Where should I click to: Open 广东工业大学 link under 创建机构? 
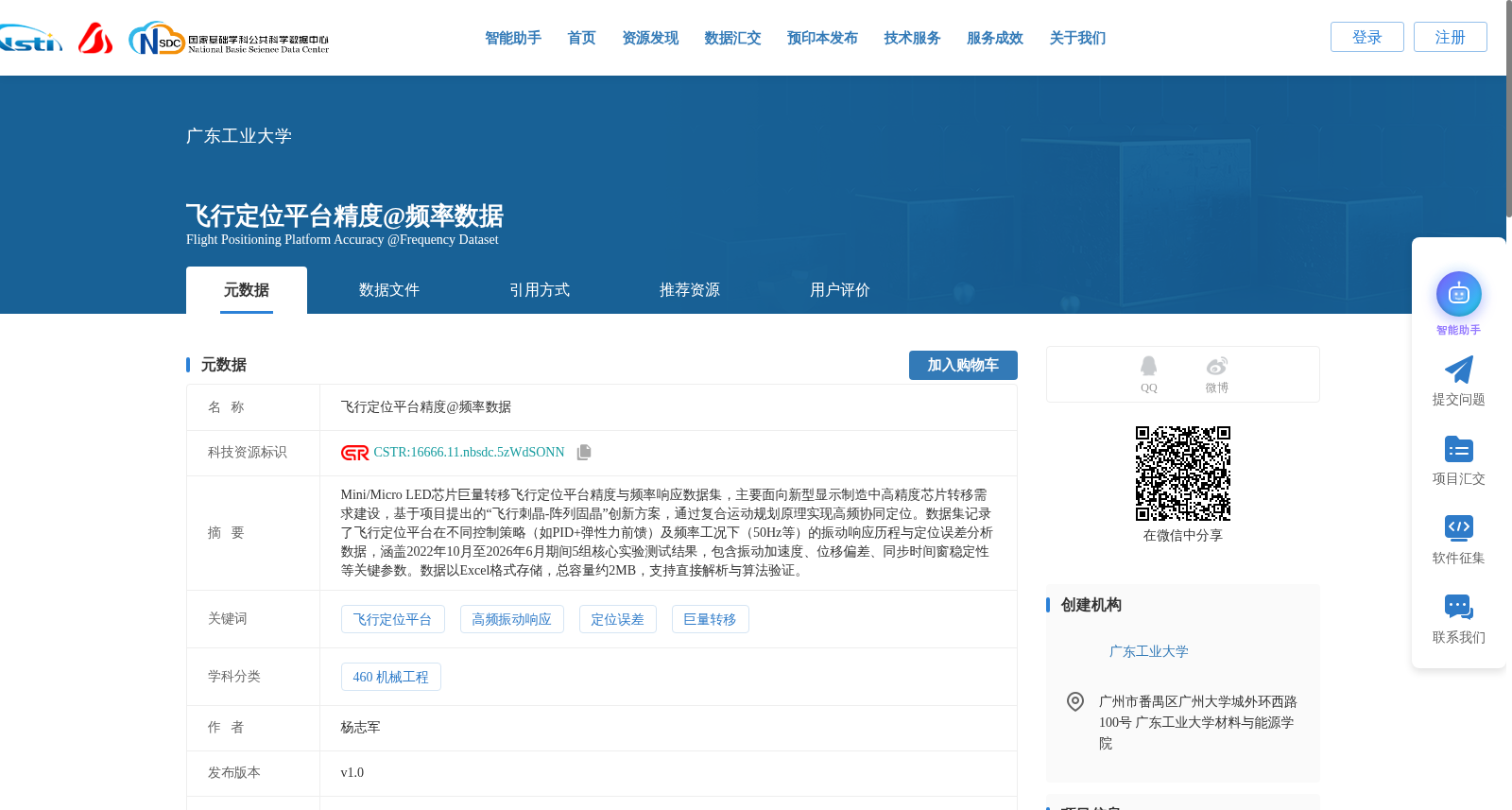click(1148, 651)
